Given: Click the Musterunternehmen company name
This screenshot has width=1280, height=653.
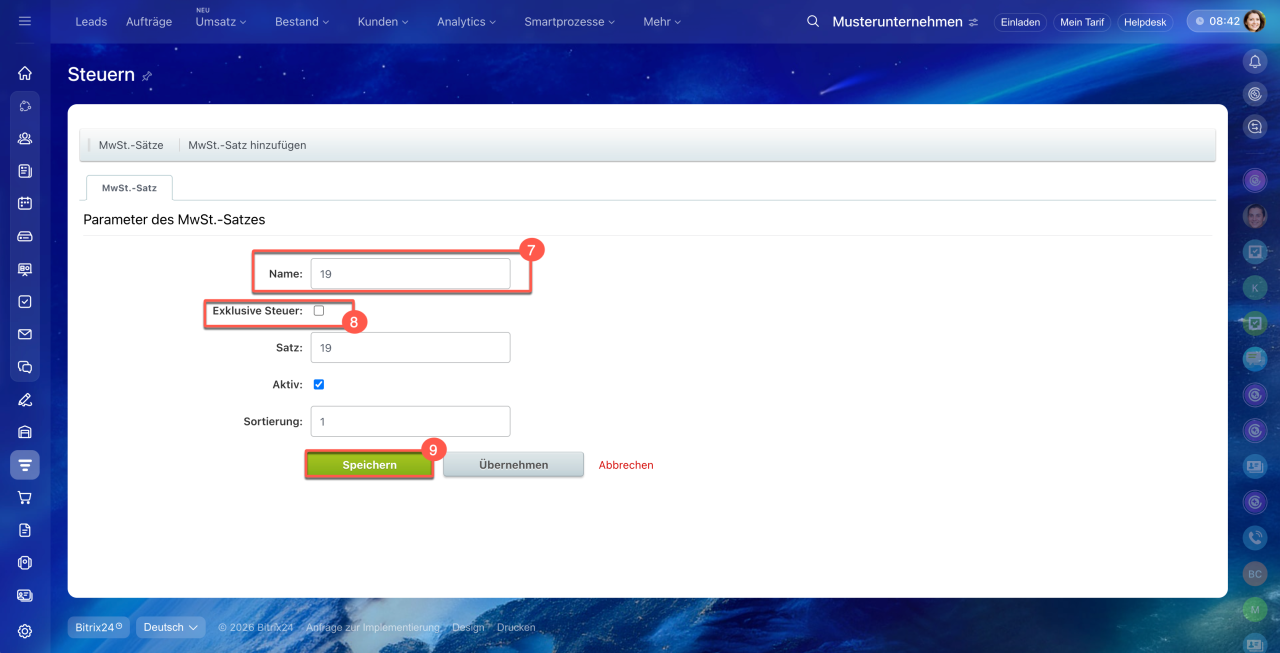Looking at the screenshot, I should [x=897, y=21].
